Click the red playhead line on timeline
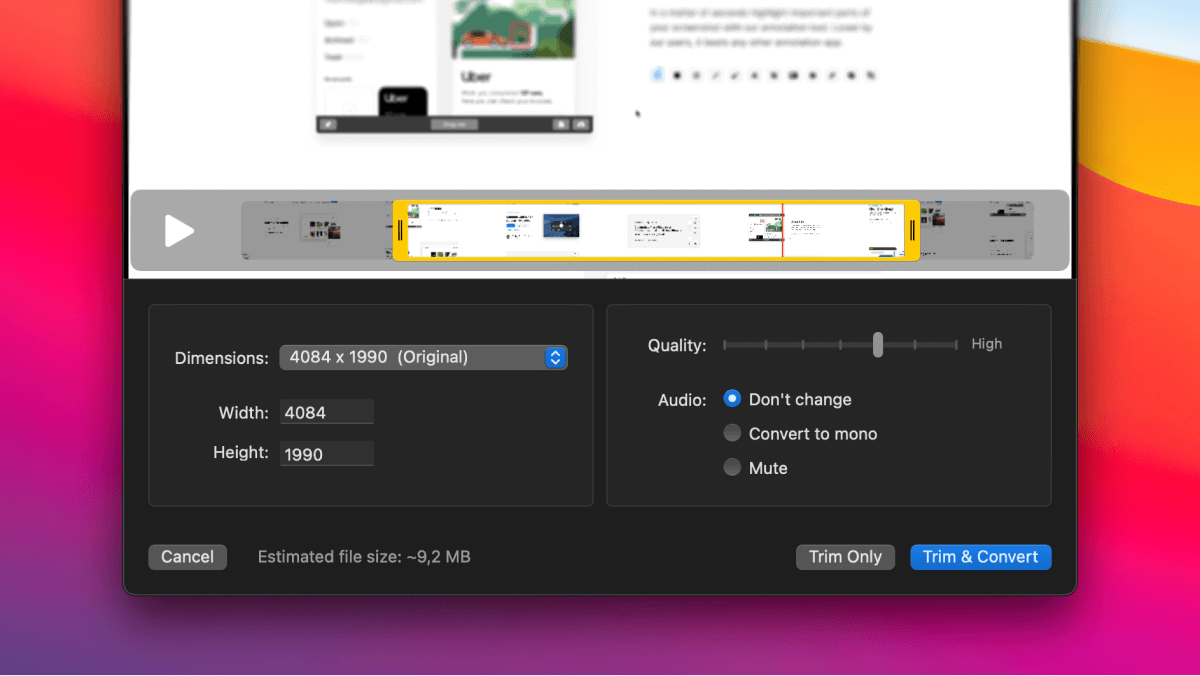The width and height of the screenshot is (1200, 676). tap(782, 231)
